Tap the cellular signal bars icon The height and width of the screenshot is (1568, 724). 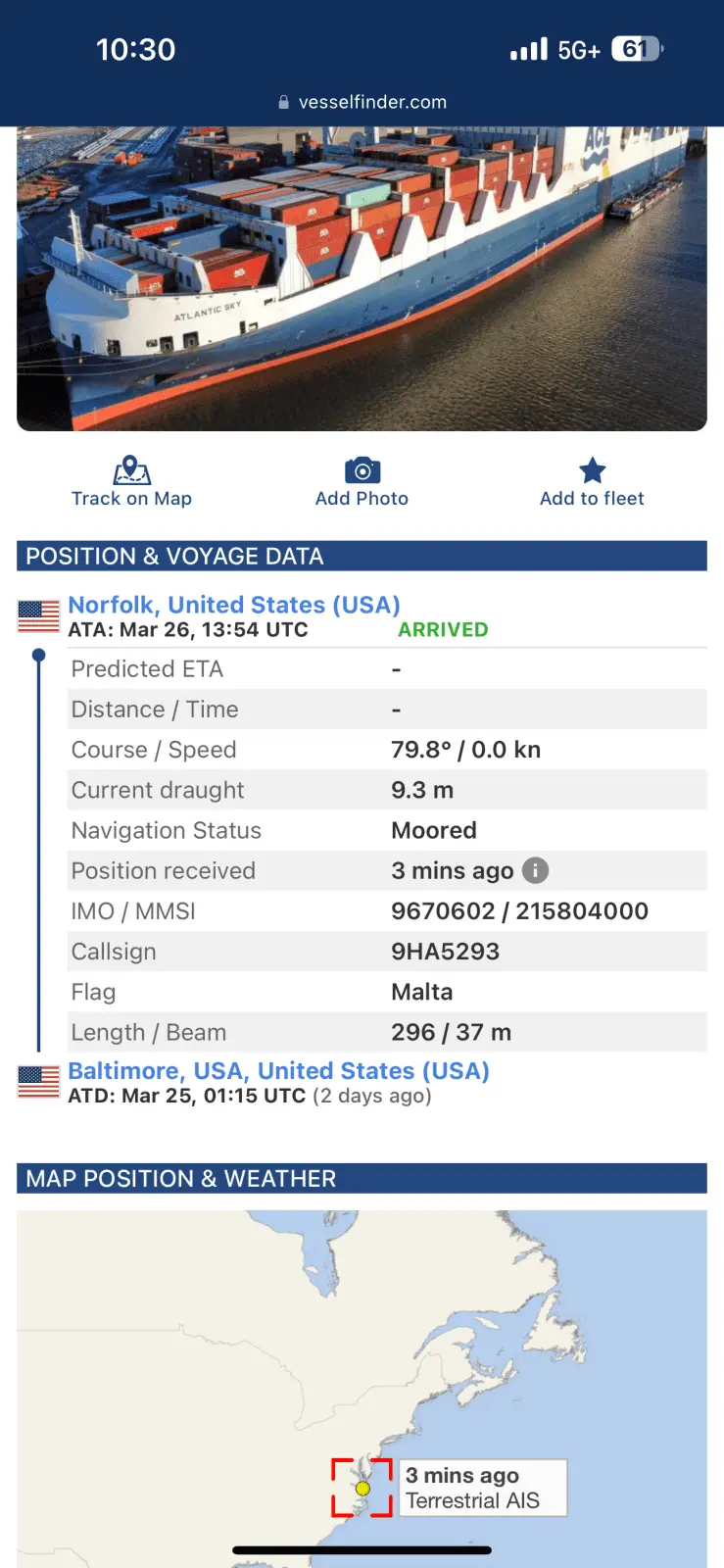click(529, 49)
